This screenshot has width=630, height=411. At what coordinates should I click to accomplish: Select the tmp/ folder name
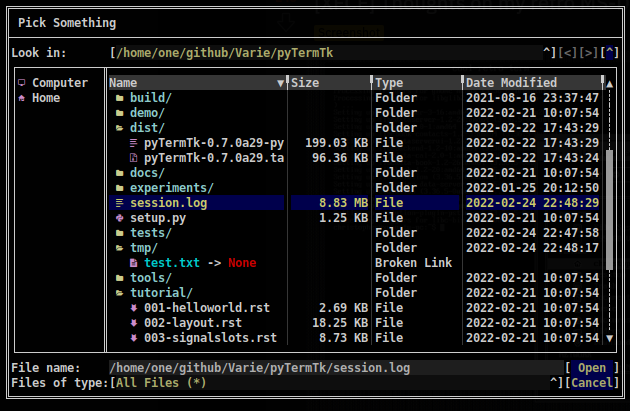pyautogui.click(x=144, y=248)
